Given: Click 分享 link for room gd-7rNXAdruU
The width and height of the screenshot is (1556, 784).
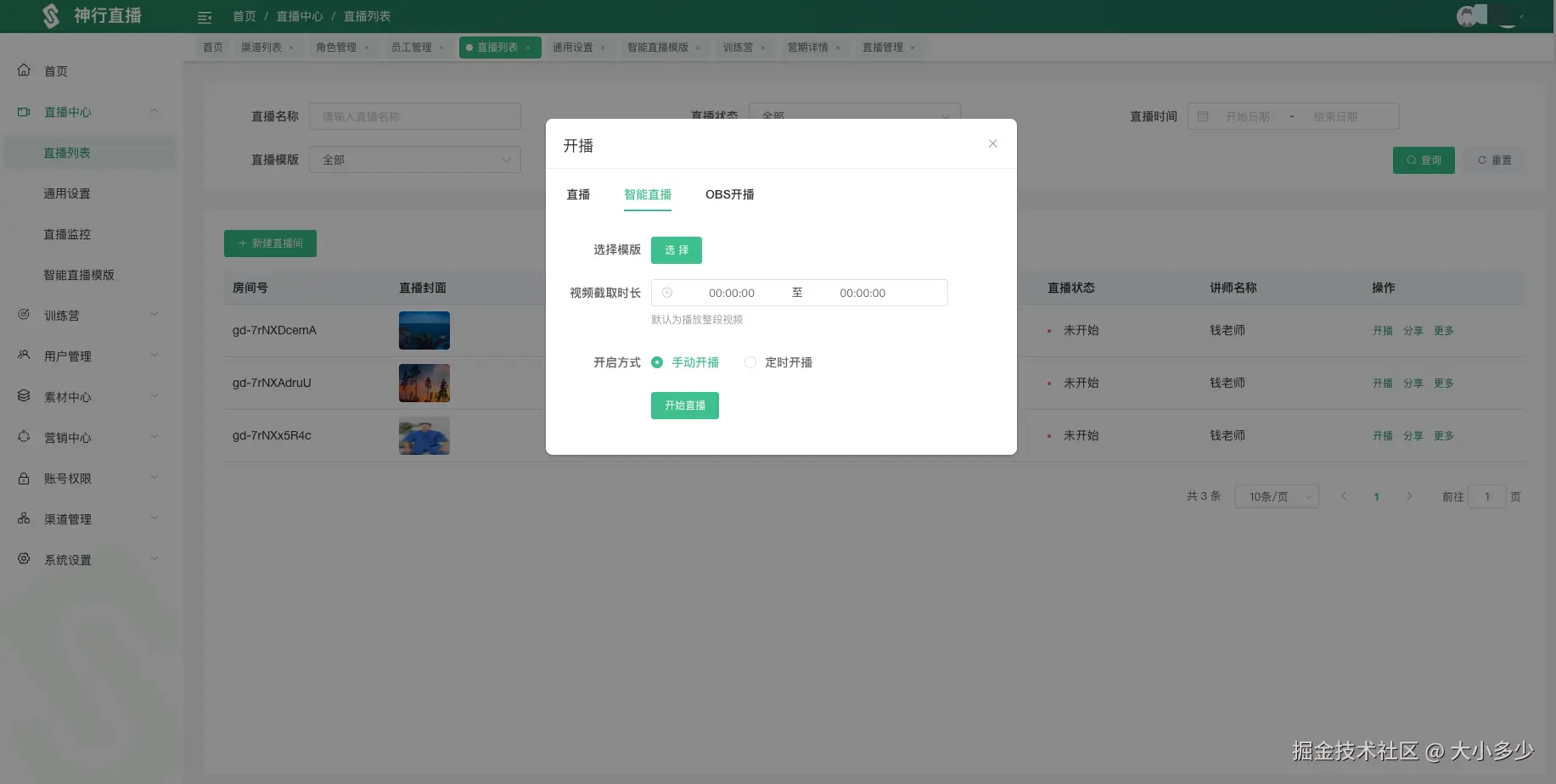Looking at the screenshot, I should pos(1413,384).
